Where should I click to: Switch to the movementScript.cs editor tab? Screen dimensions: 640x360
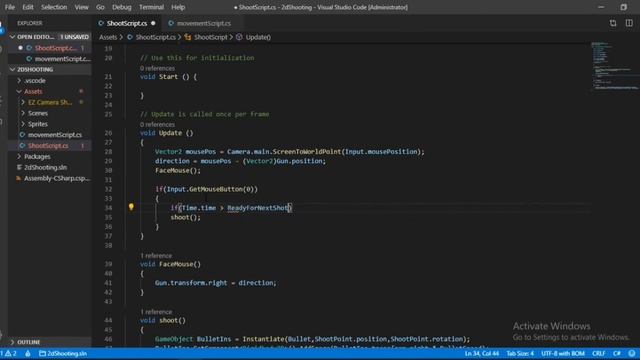[203, 23]
